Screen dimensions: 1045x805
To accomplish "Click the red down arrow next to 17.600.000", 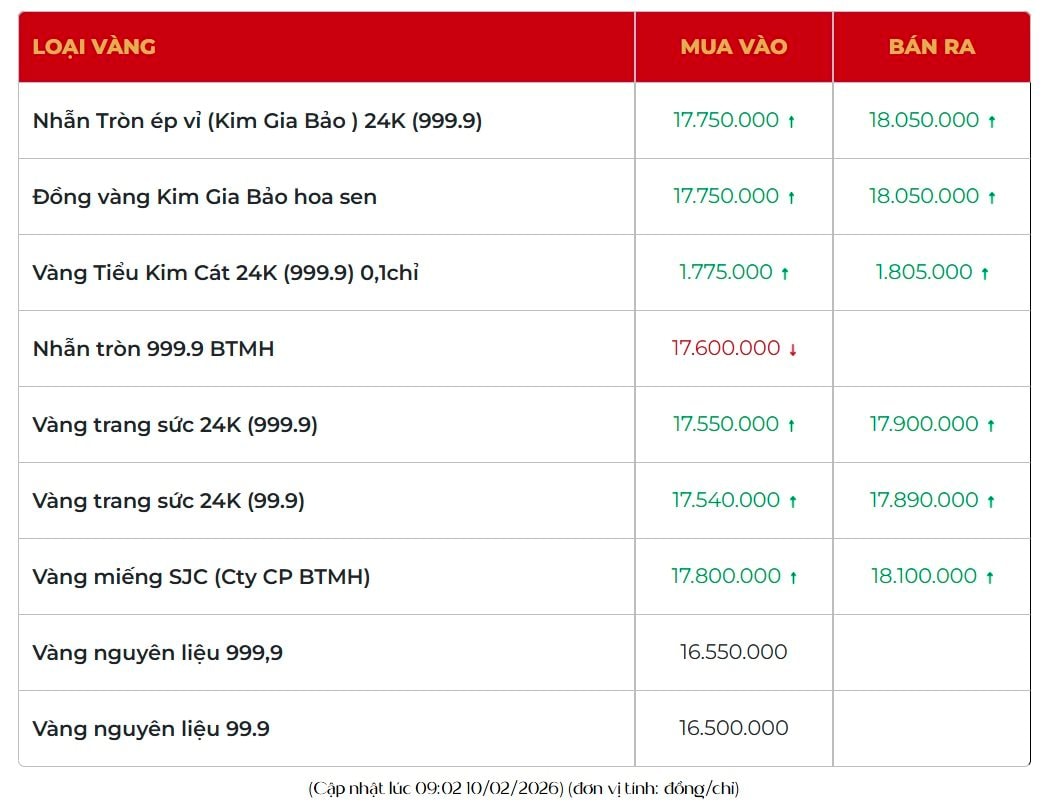I will pos(793,349).
